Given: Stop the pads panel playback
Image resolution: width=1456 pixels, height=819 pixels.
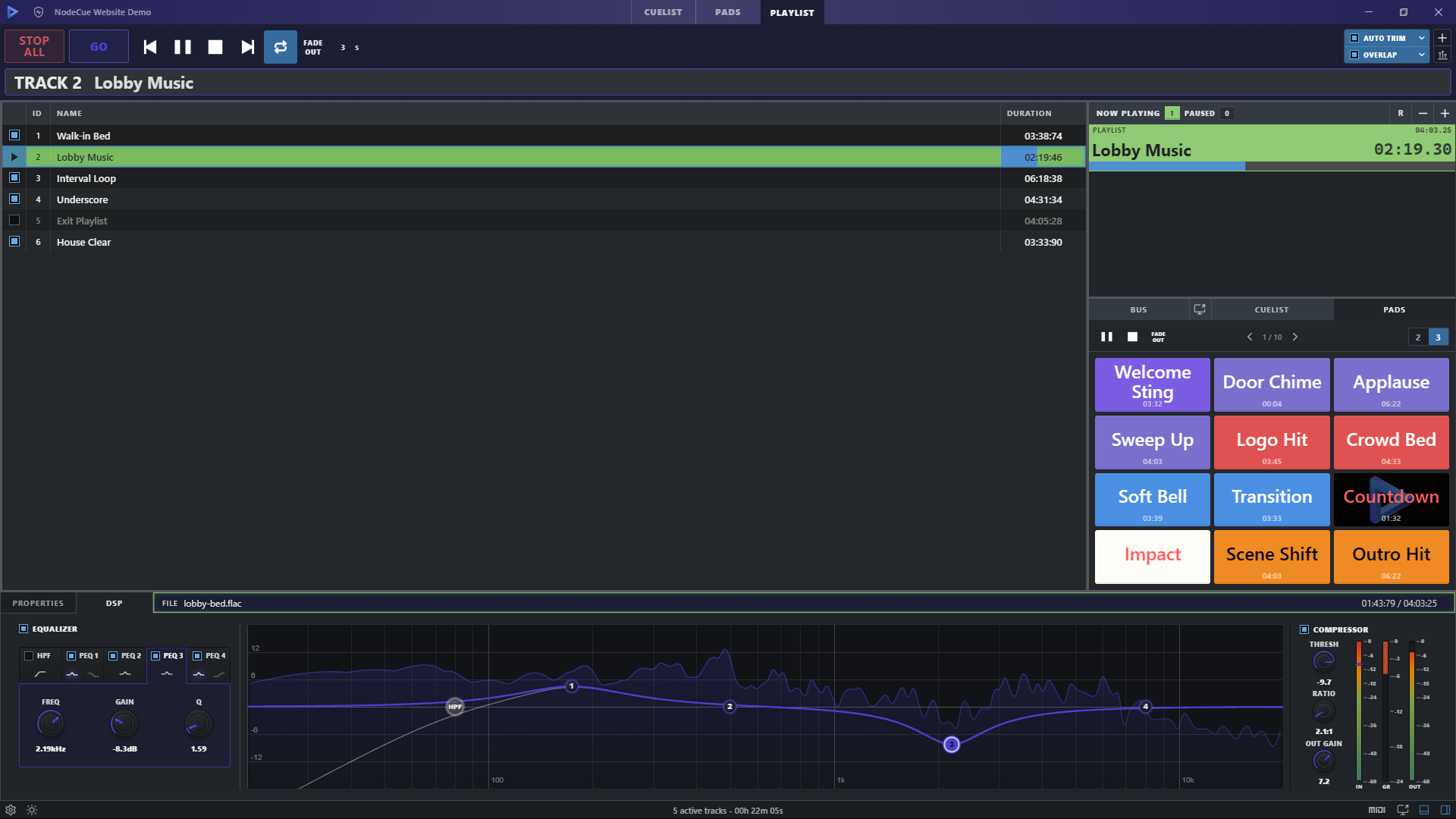Looking at the screenshot, I should coord(1132,337).
